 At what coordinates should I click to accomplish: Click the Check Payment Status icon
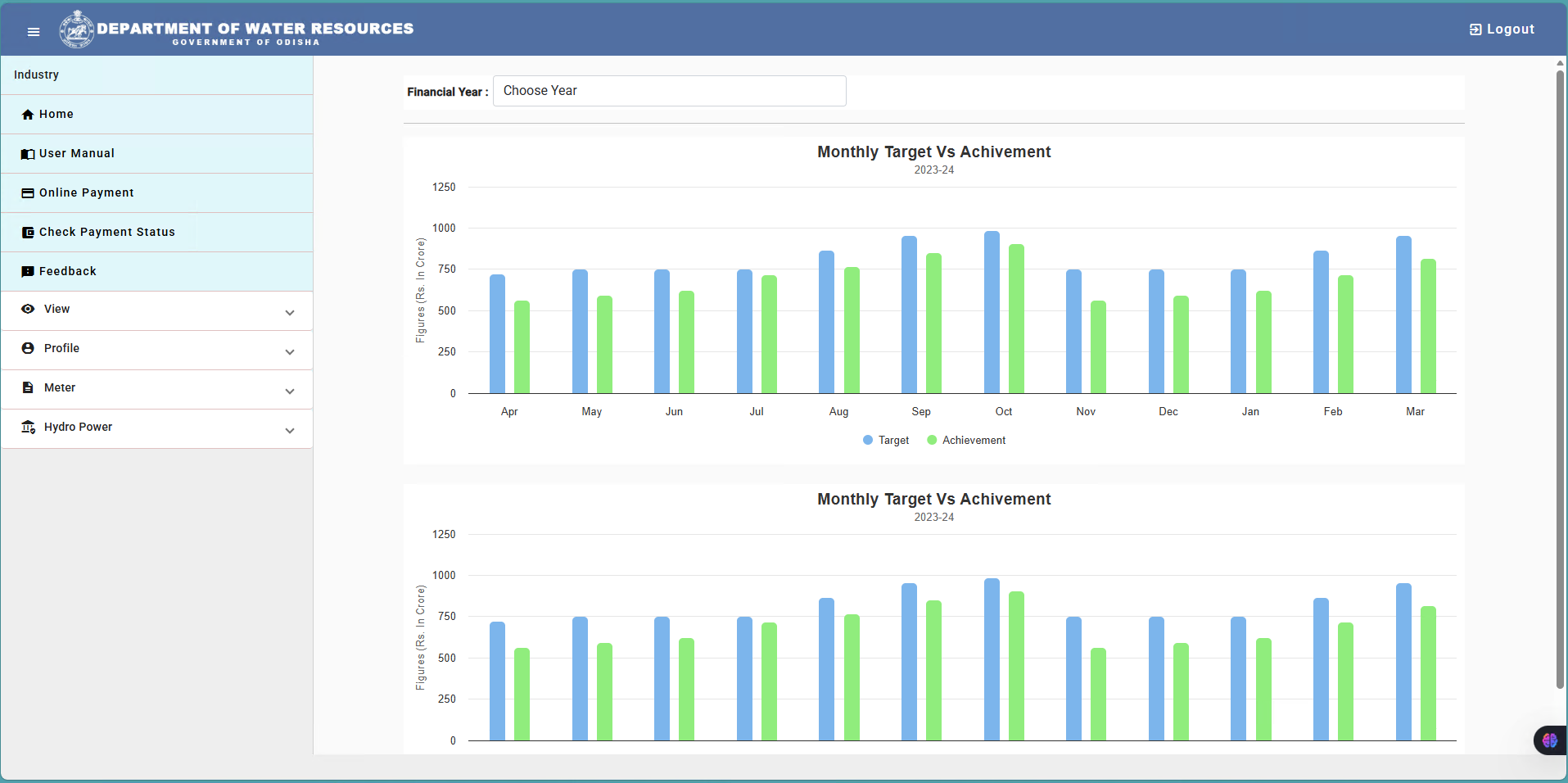click(28, 233)
